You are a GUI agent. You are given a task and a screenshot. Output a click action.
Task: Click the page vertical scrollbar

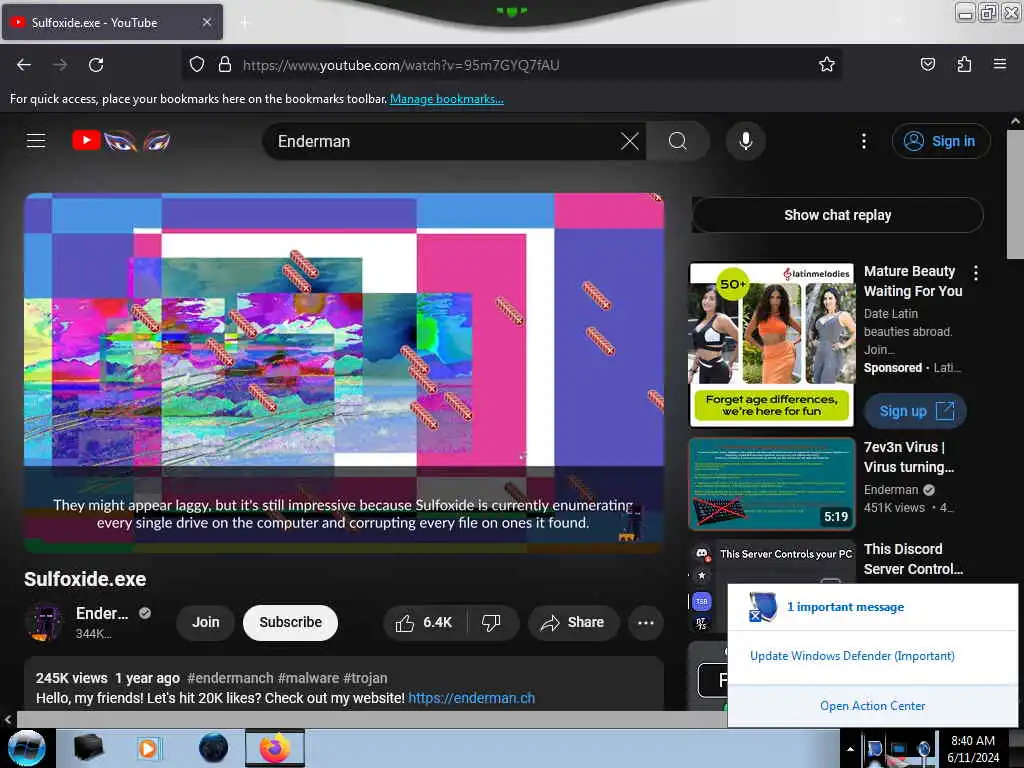[1014, 196]
